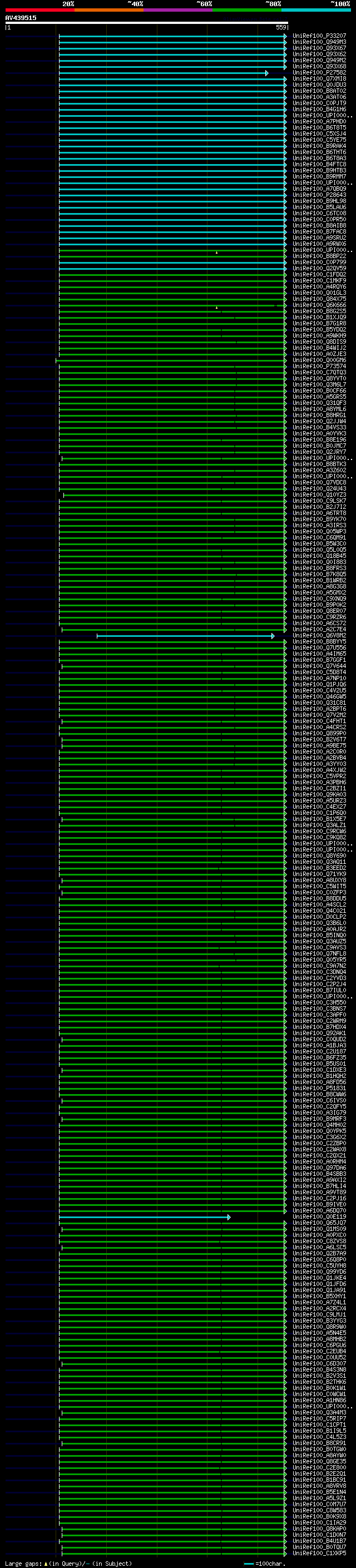
Task: Click the UniRef100_Q1PJQ6 label
Action: (x=319, y=684)
